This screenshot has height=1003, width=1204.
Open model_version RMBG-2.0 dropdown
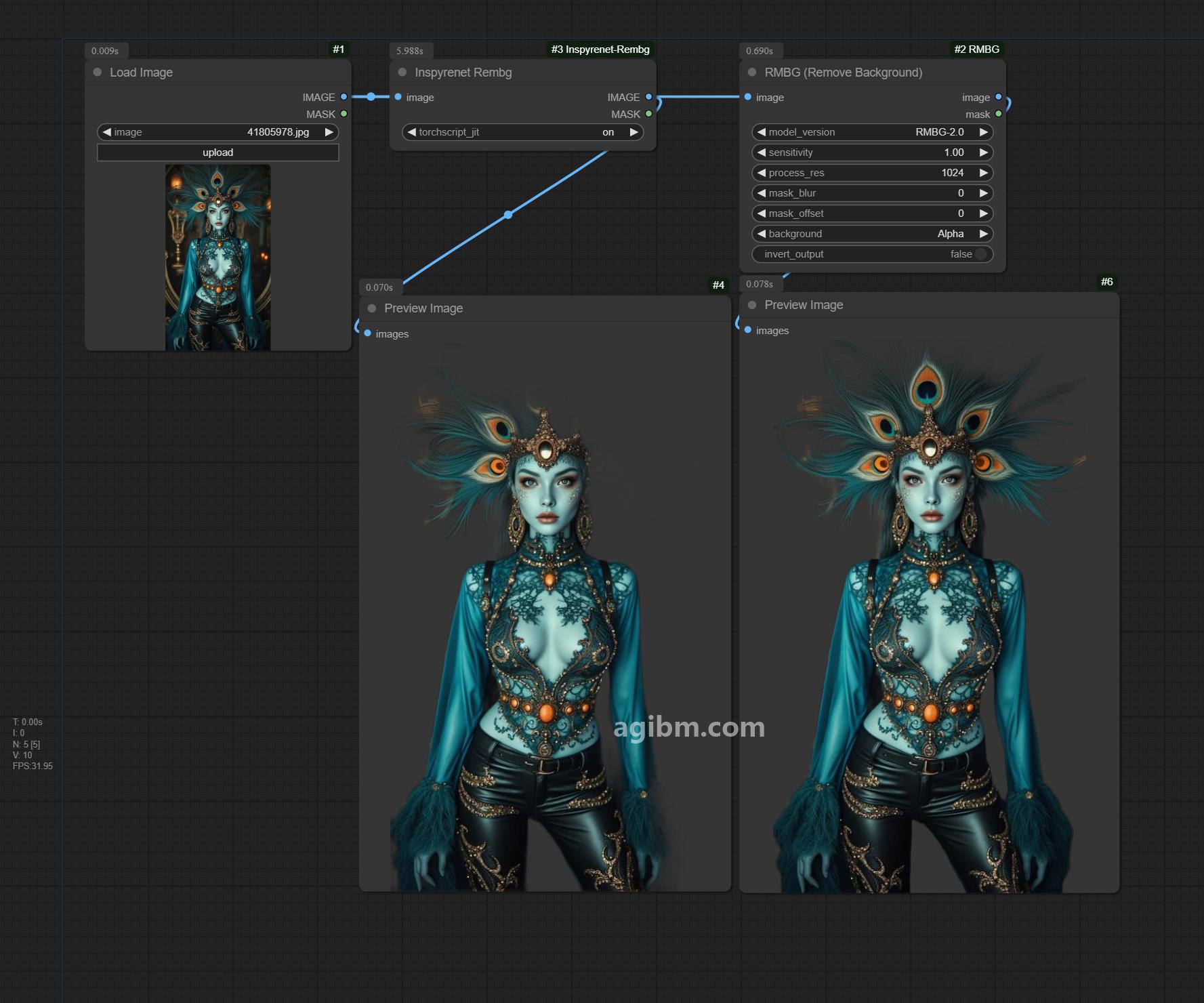pyautogui.click(x=873, y=132)
